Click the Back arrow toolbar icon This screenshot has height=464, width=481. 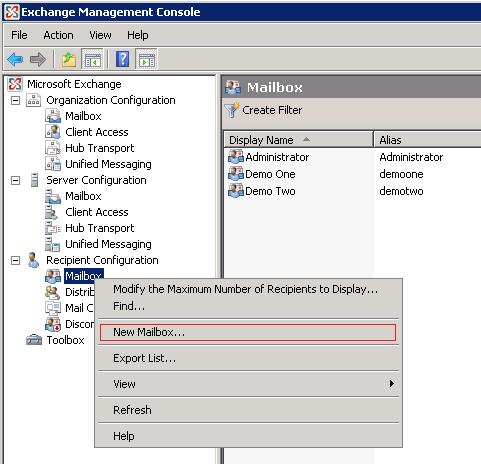click(15, 60)
